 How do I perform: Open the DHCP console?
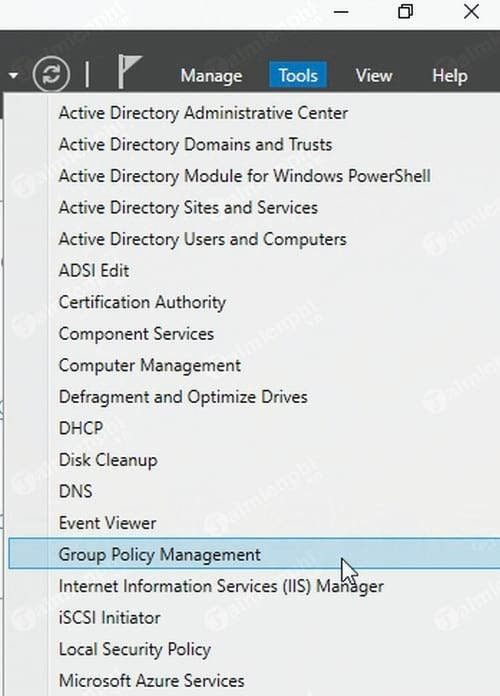81,428
